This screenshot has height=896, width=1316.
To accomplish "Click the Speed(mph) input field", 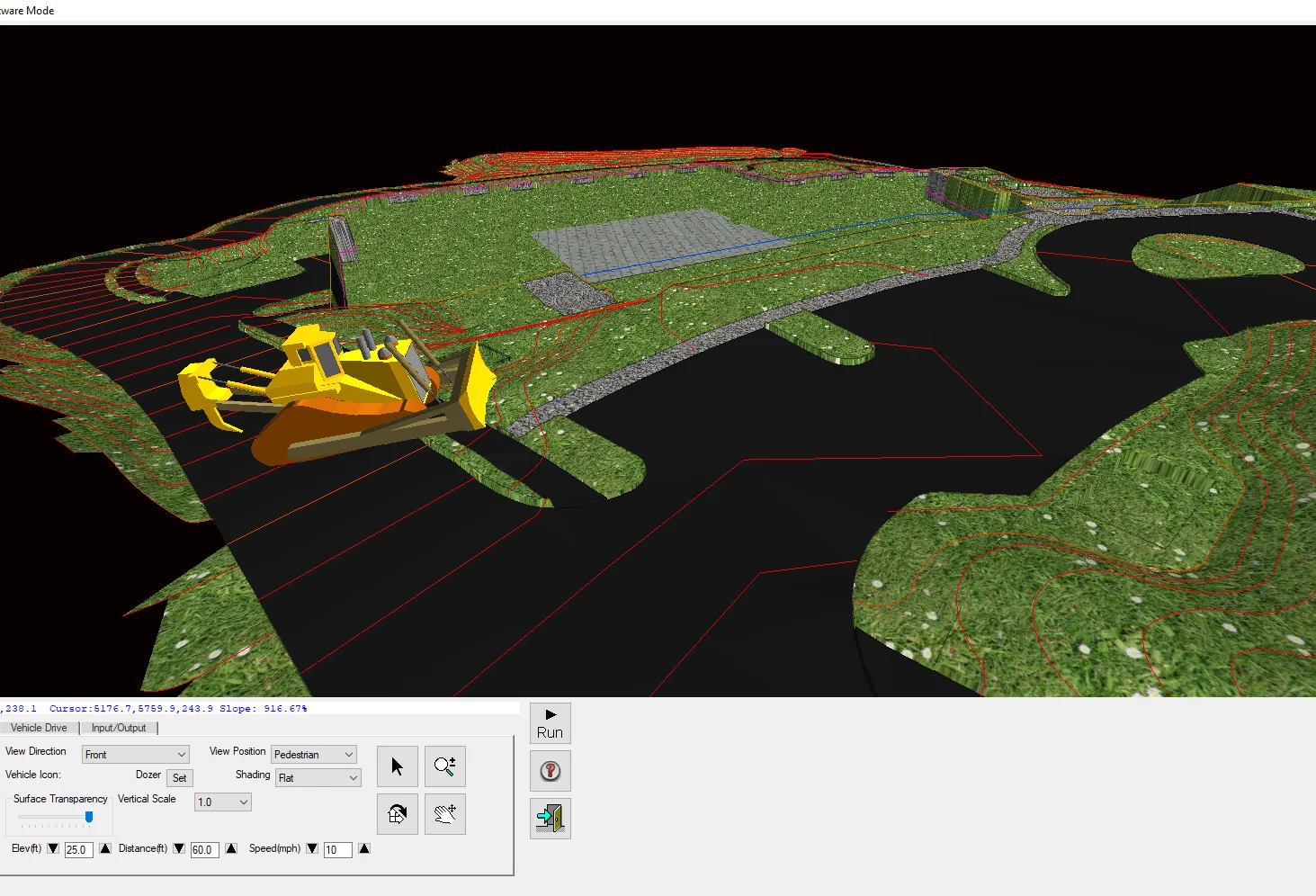I will [x=337, y=849].
